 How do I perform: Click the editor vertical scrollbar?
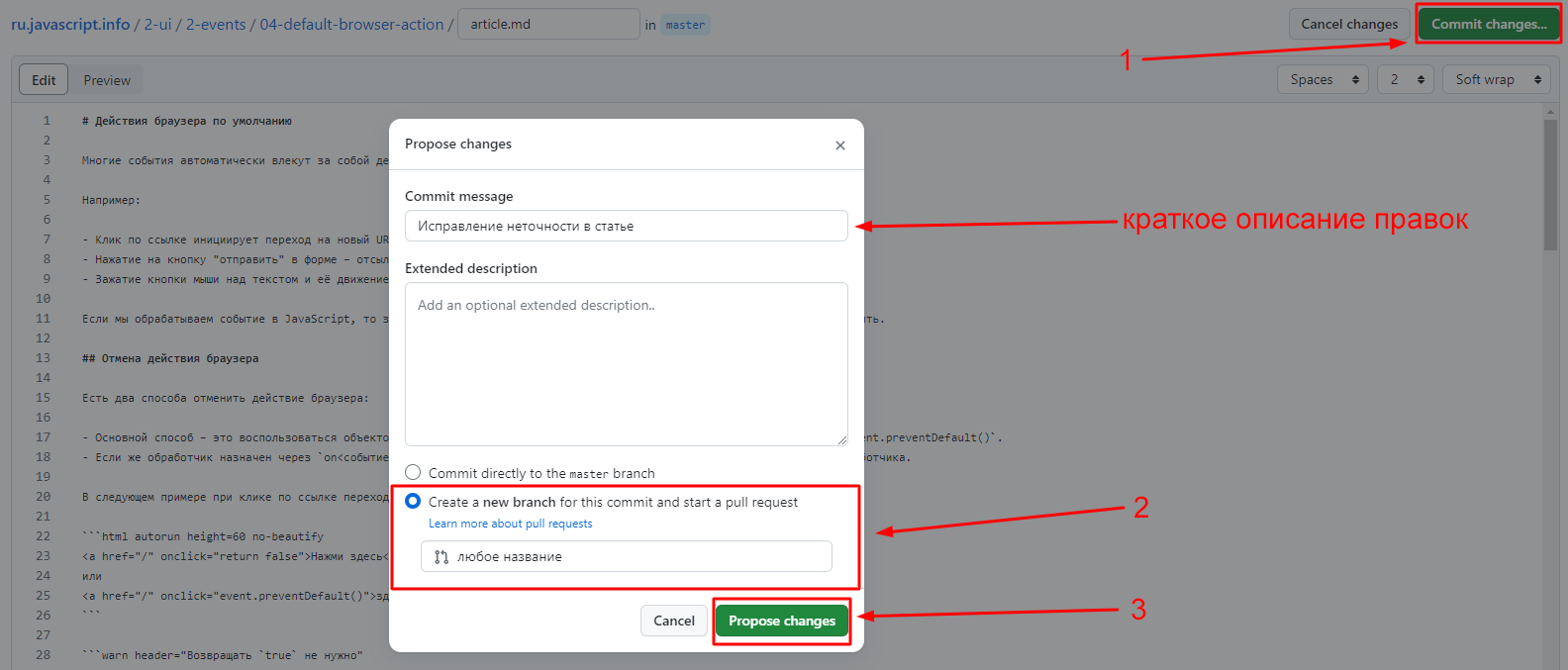click(x=1550, y=388)
